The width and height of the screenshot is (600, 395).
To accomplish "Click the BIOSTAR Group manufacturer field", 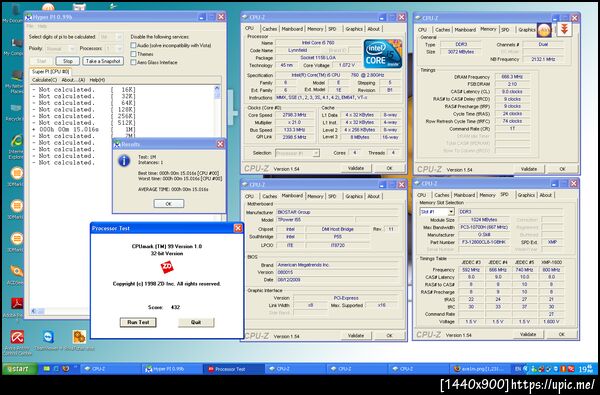I will (x=338, y=212).
